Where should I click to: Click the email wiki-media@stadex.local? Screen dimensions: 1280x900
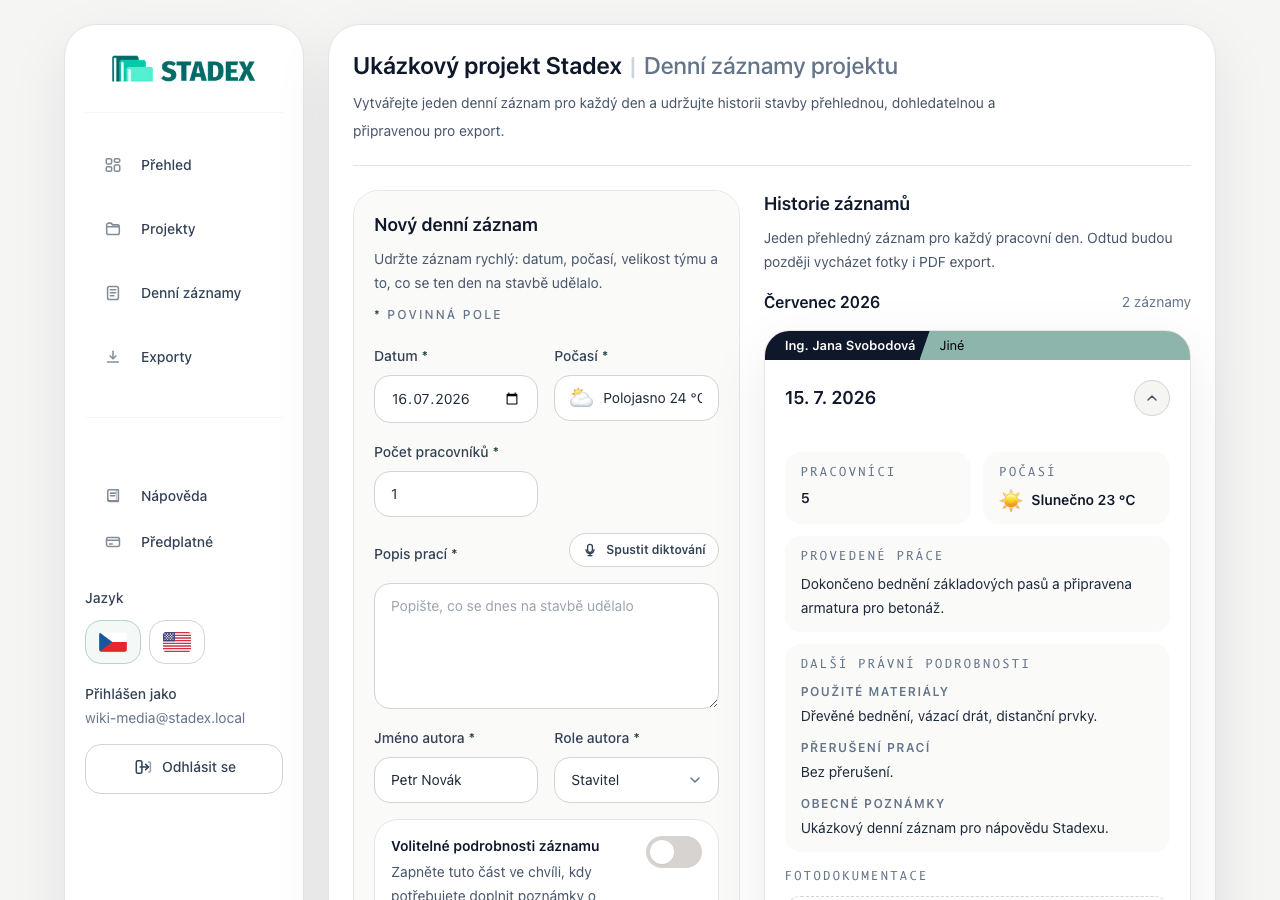[x=165, y=718]
